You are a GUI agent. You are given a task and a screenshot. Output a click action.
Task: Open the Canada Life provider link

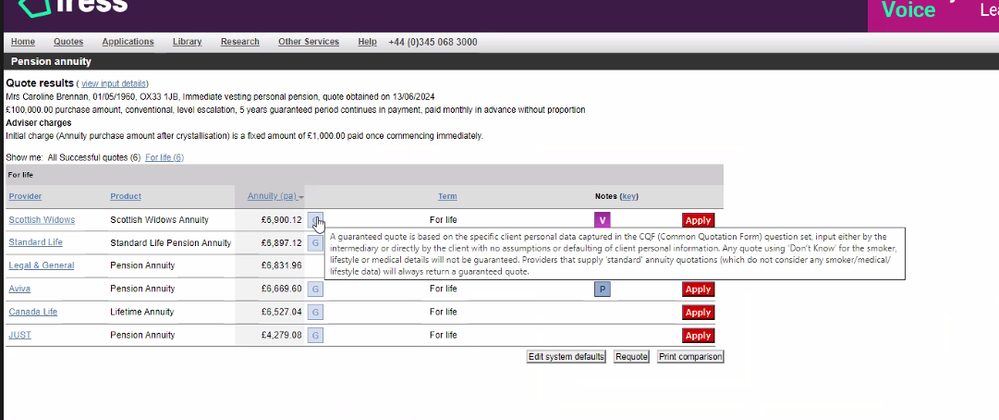click(x=33, y=312)
